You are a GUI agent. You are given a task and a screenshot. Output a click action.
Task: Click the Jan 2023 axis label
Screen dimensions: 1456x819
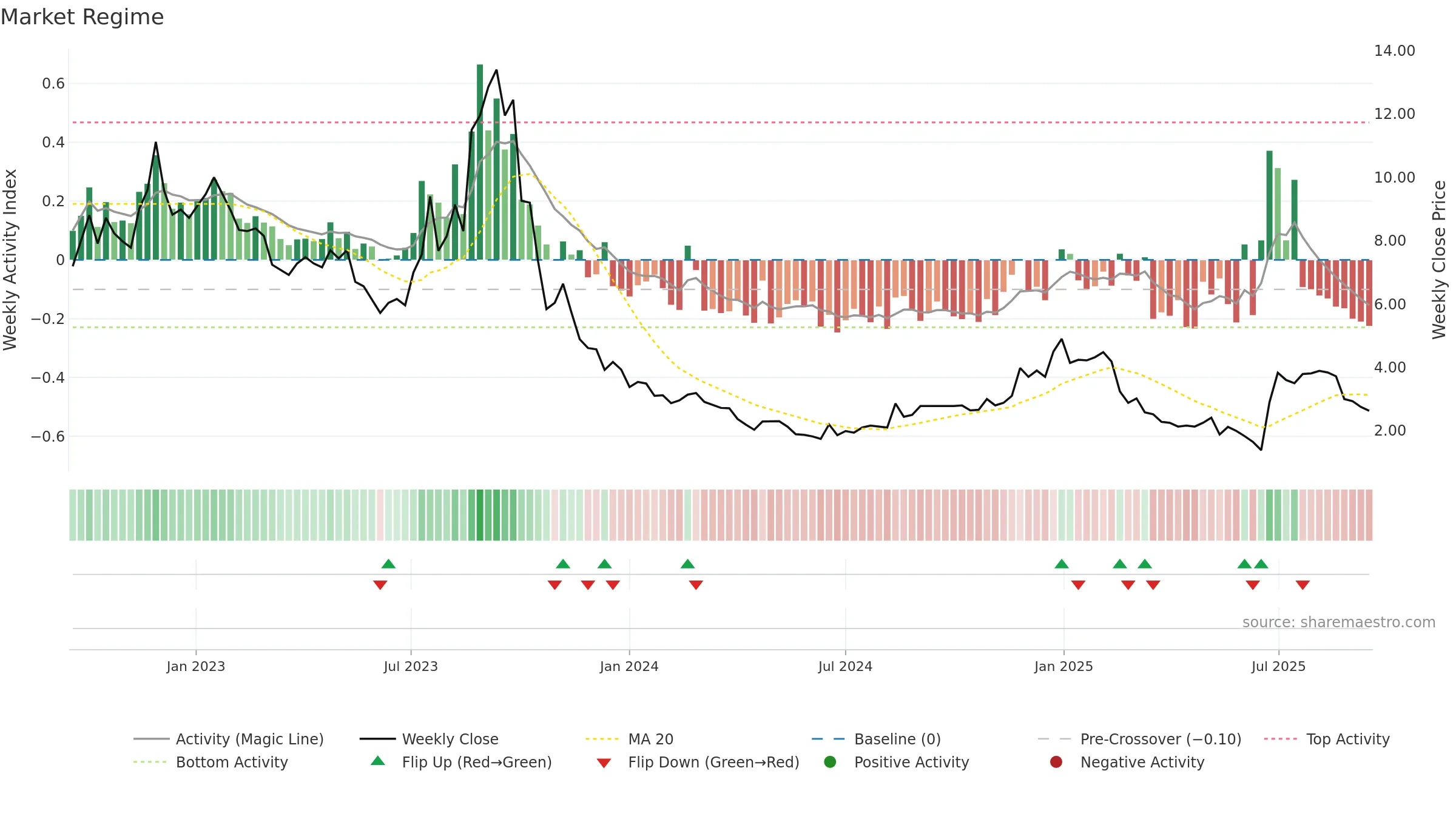(195, 666)
